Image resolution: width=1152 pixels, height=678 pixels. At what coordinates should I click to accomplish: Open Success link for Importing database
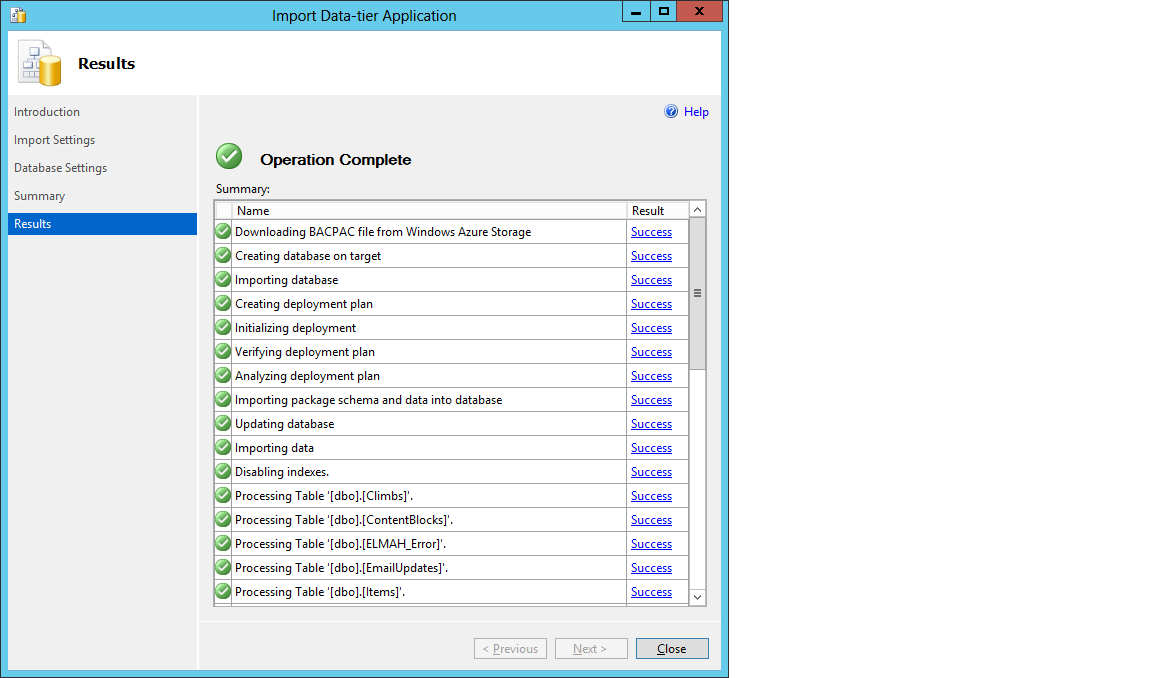[x=651, y=280]
